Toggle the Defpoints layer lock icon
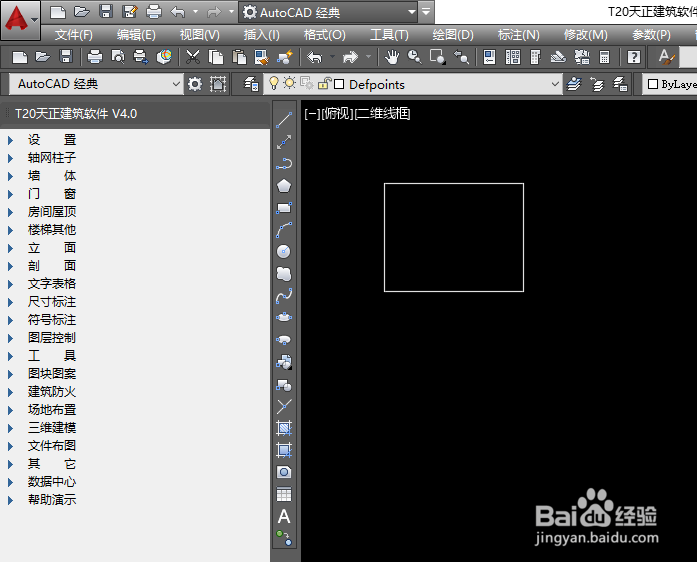This screenshot has height=562, width=697. (x=324, y=83)
